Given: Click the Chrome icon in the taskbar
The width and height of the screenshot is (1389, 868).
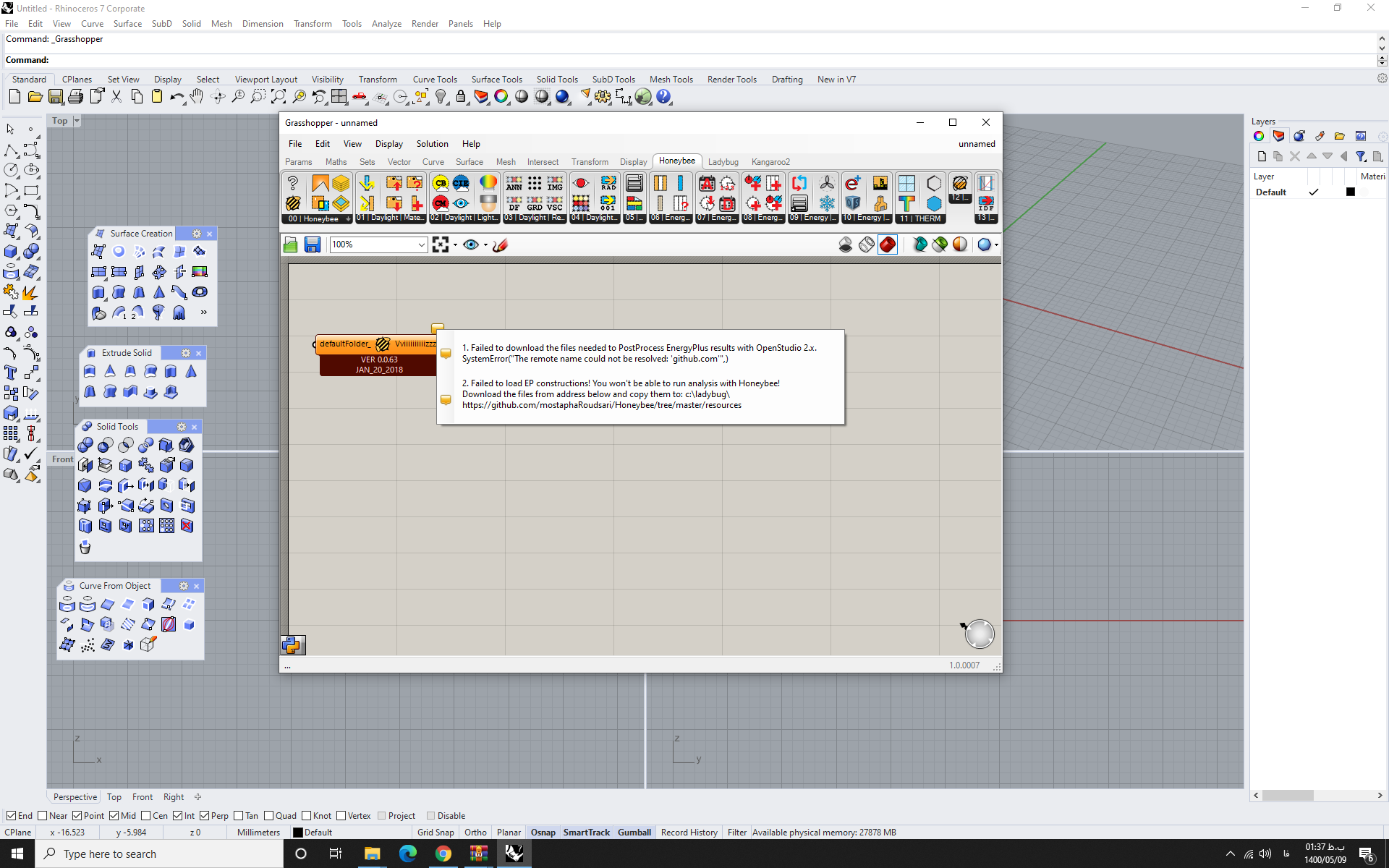Looking at the screenshot, I should tap(443, 854).
